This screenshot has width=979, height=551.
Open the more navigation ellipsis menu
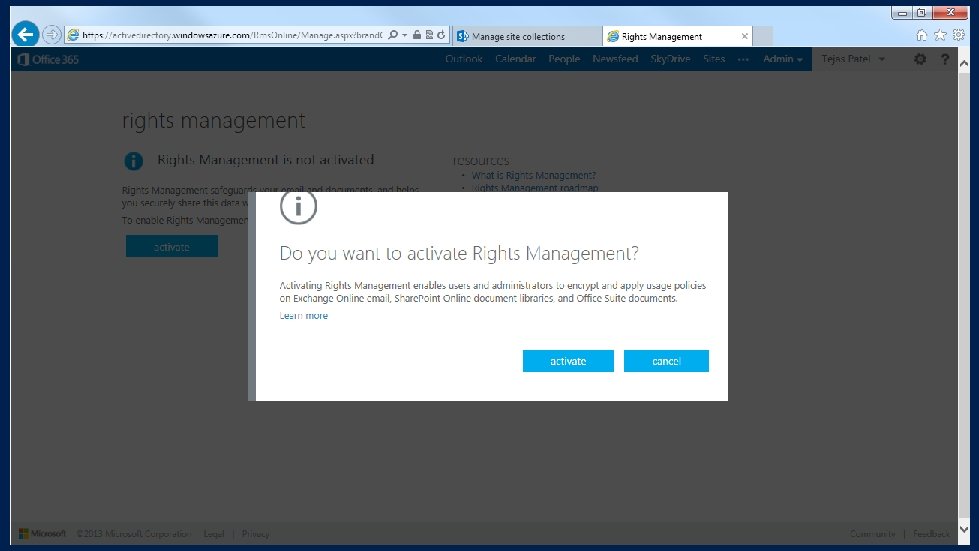pyautogui.click(x=743, y=59)
